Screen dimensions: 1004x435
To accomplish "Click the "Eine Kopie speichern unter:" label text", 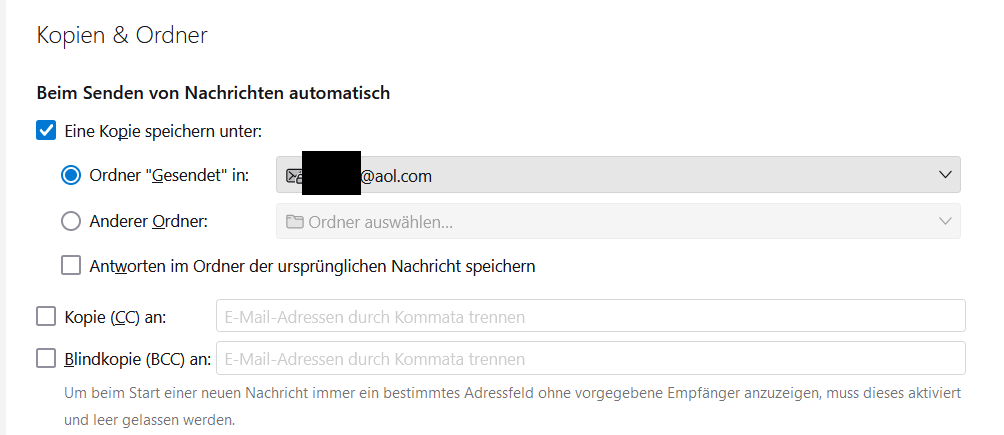I will [x=162, y=130].
